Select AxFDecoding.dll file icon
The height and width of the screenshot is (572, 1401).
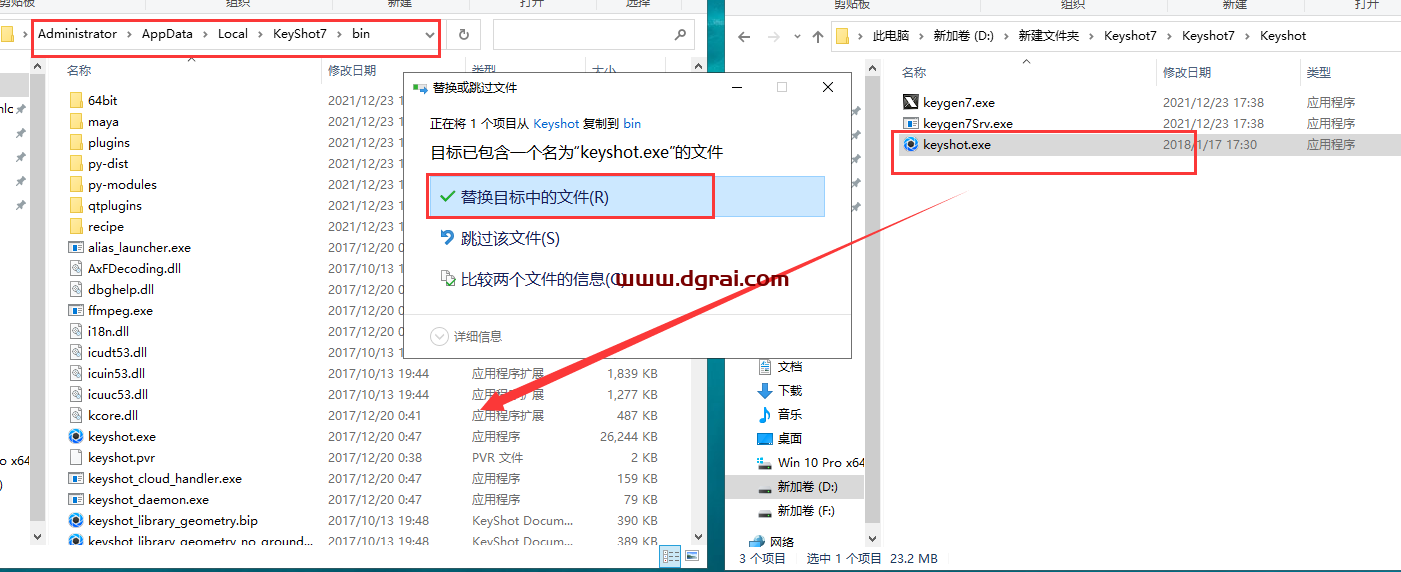(x=76, y=268)
